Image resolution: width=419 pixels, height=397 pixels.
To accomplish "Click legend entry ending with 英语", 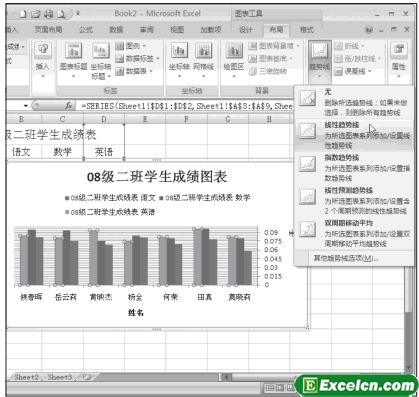I will (x=110, y=212).
